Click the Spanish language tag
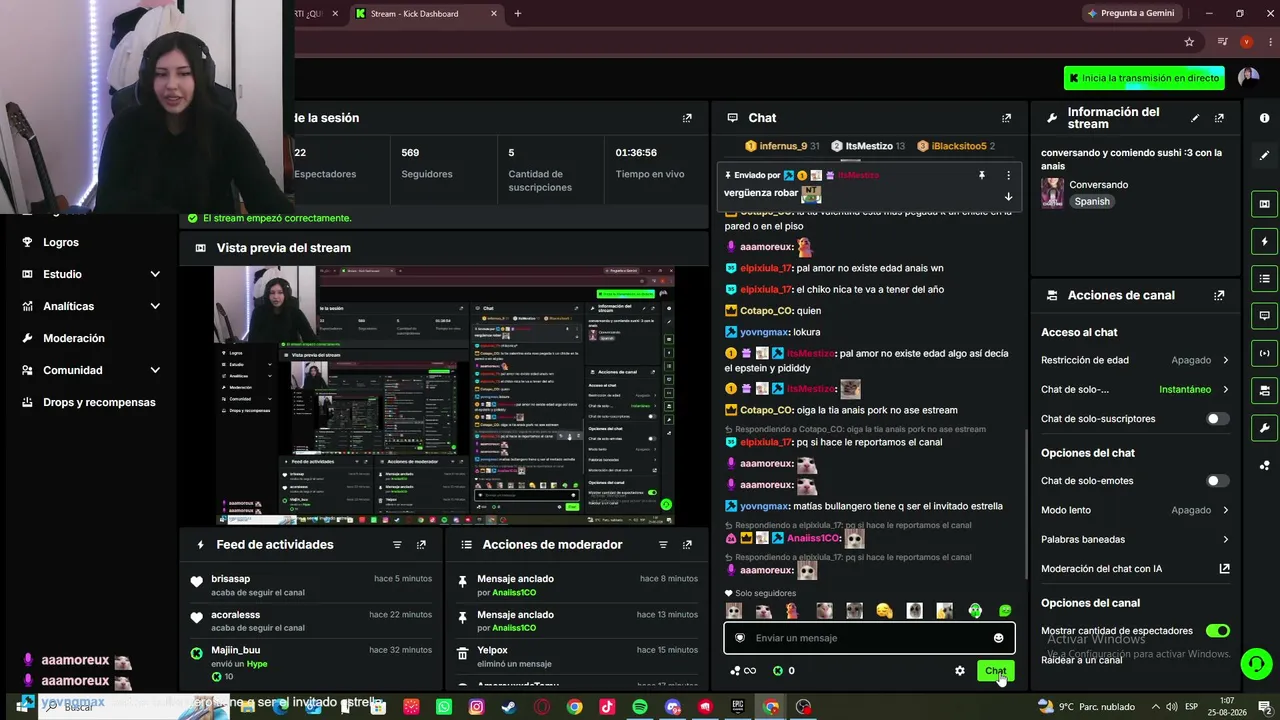 [x=1092, y=201]
